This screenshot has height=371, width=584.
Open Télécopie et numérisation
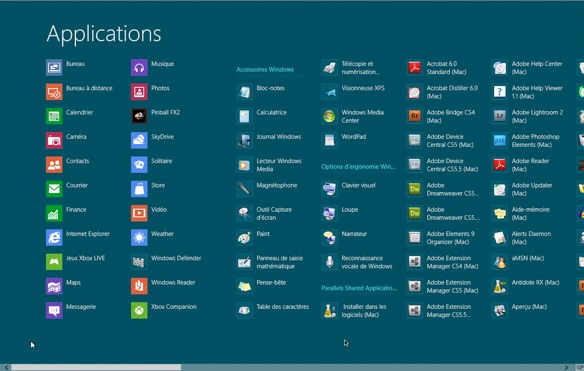pos(330,67)
